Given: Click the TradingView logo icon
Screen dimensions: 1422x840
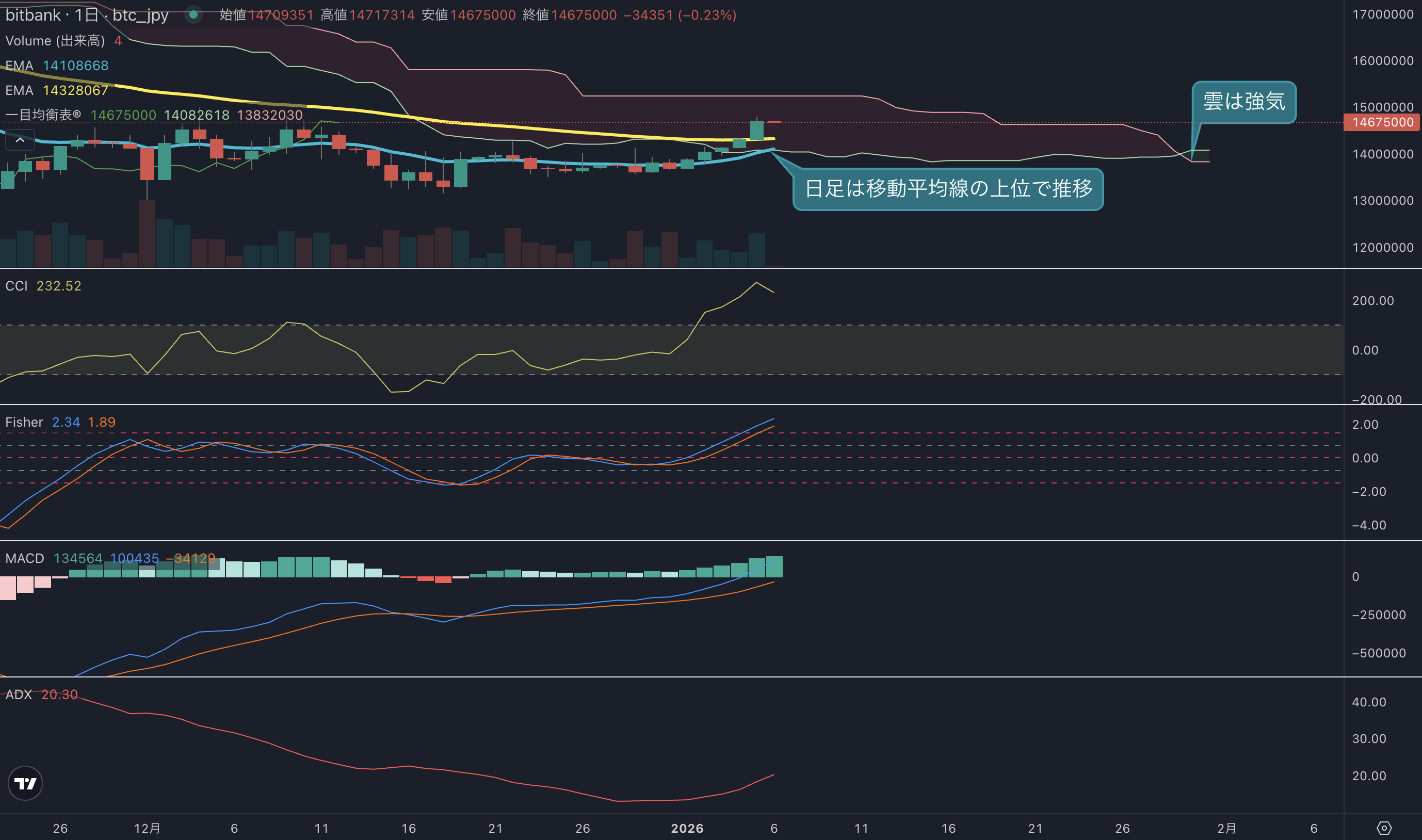Looking at the screenshot, I should coord(25,783).
